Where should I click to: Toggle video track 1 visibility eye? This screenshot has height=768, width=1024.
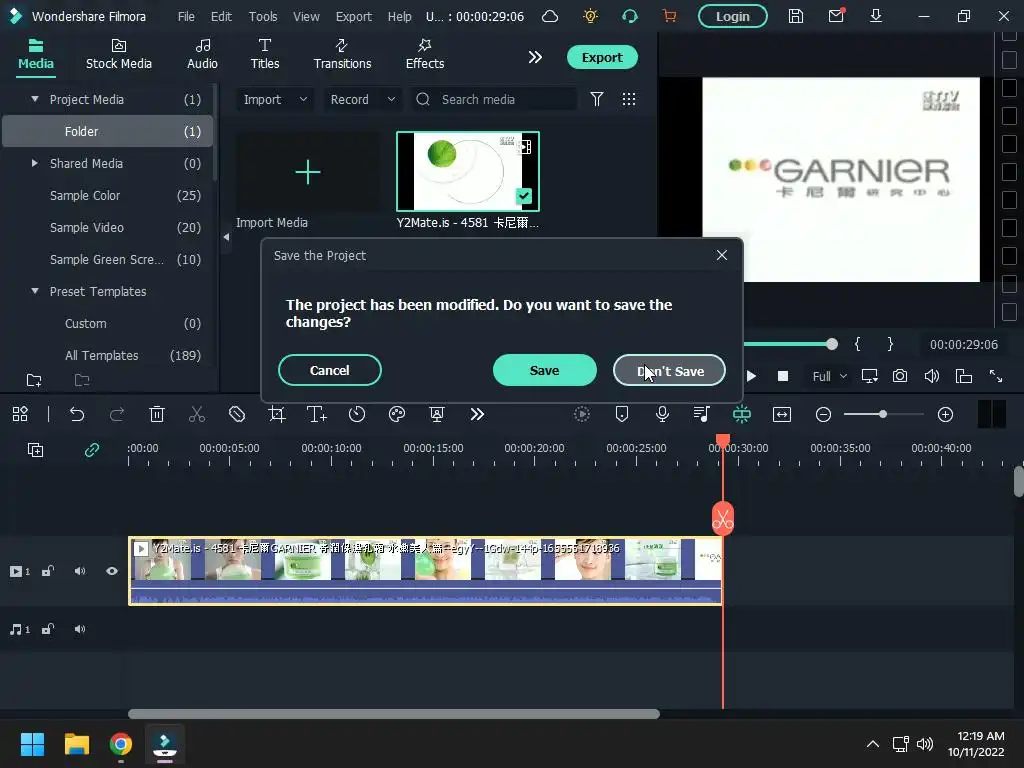click(x=112, y=571)
